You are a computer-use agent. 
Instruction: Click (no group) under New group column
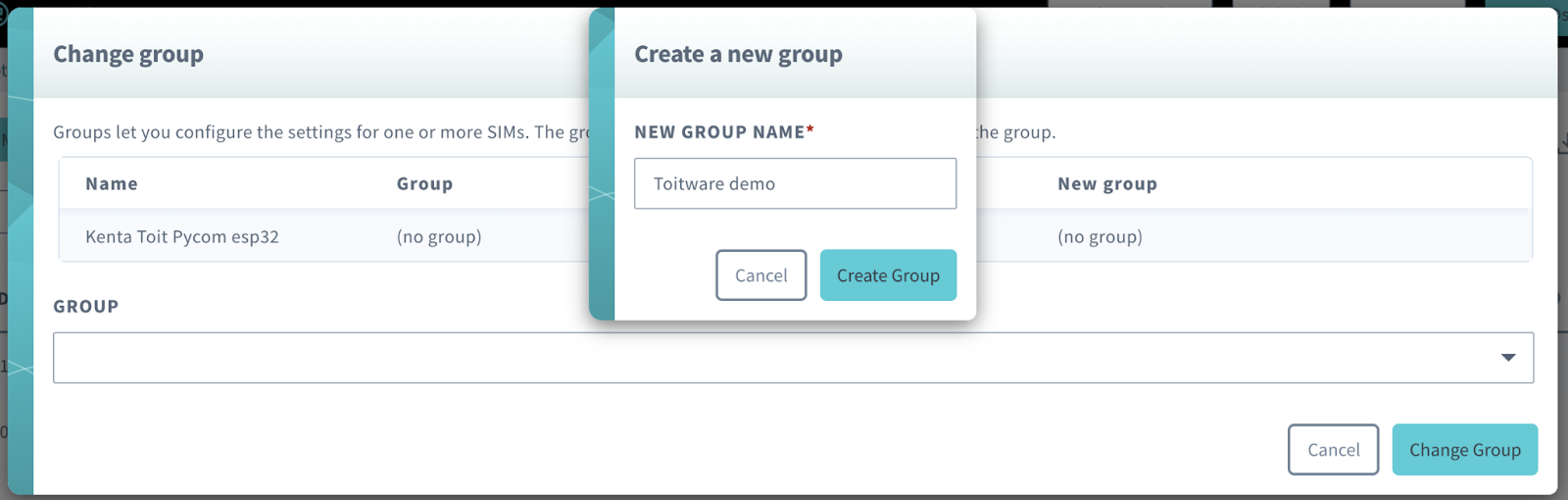1100,237
